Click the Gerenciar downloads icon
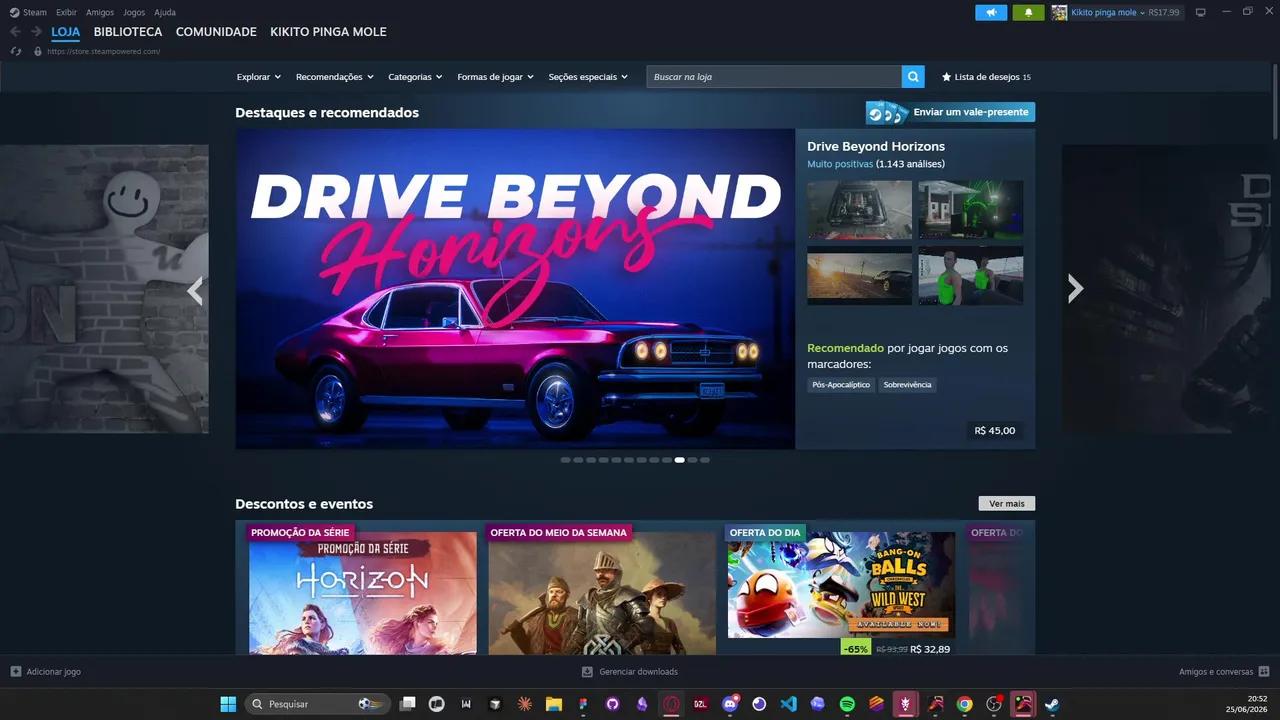Screen dimensions: 1280x720 pos(588,672)
